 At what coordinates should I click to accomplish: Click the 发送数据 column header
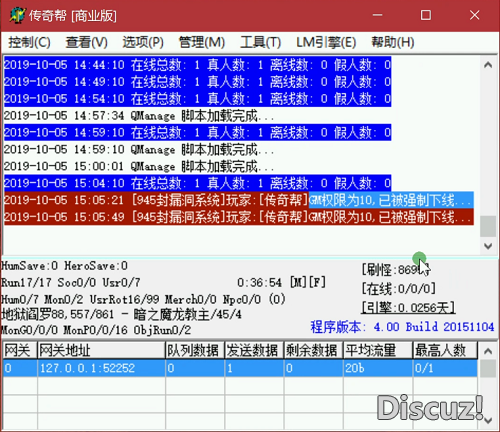point(254,350)
